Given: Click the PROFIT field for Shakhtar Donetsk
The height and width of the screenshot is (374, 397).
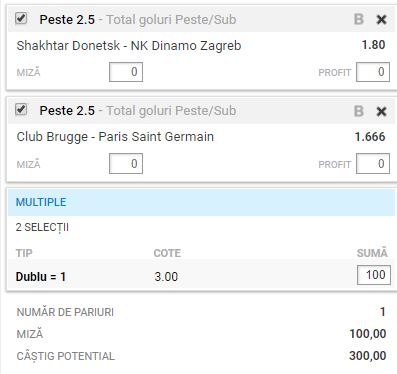Looking at the screenshot, I should 373,72.
